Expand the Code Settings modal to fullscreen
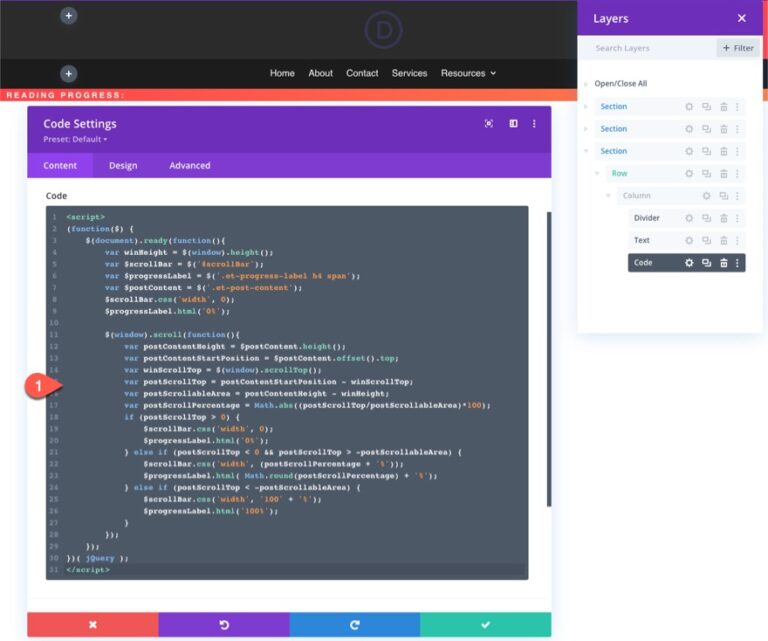 coord(488,124)
